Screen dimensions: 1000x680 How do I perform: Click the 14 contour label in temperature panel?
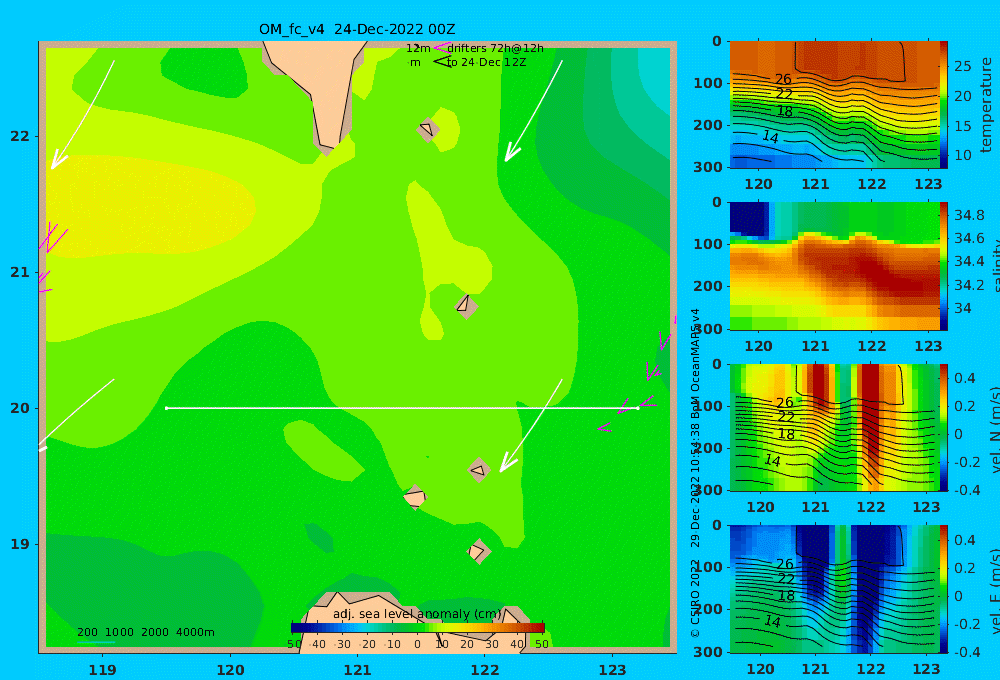coord(770,137)
